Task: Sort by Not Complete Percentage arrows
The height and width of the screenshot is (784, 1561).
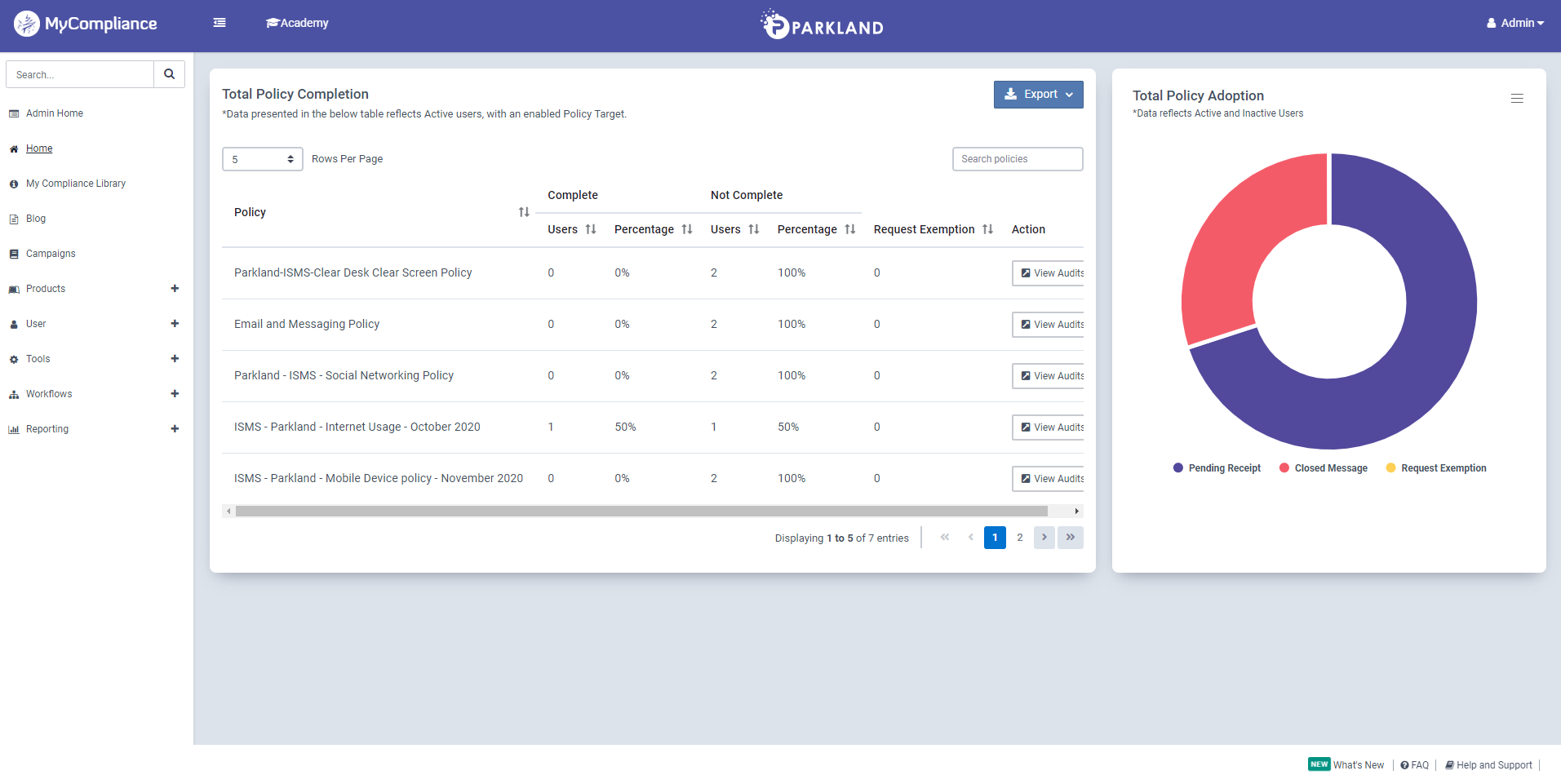Action: 850,229
